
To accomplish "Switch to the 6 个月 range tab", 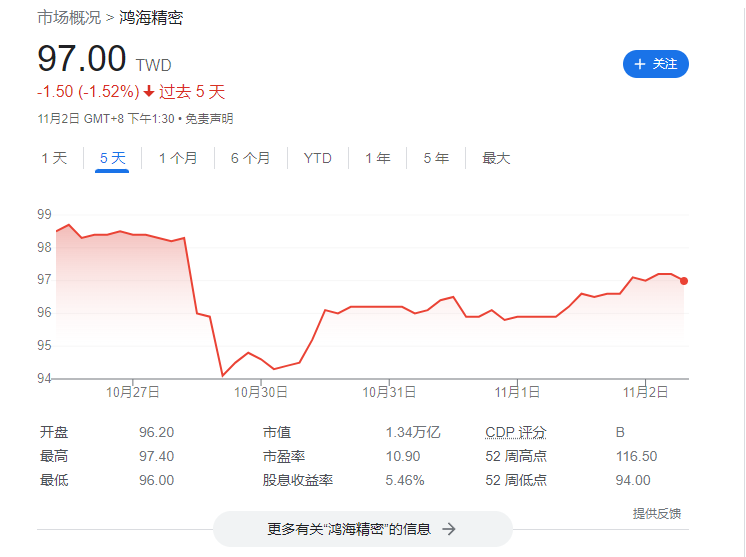I will click(250, 158).
